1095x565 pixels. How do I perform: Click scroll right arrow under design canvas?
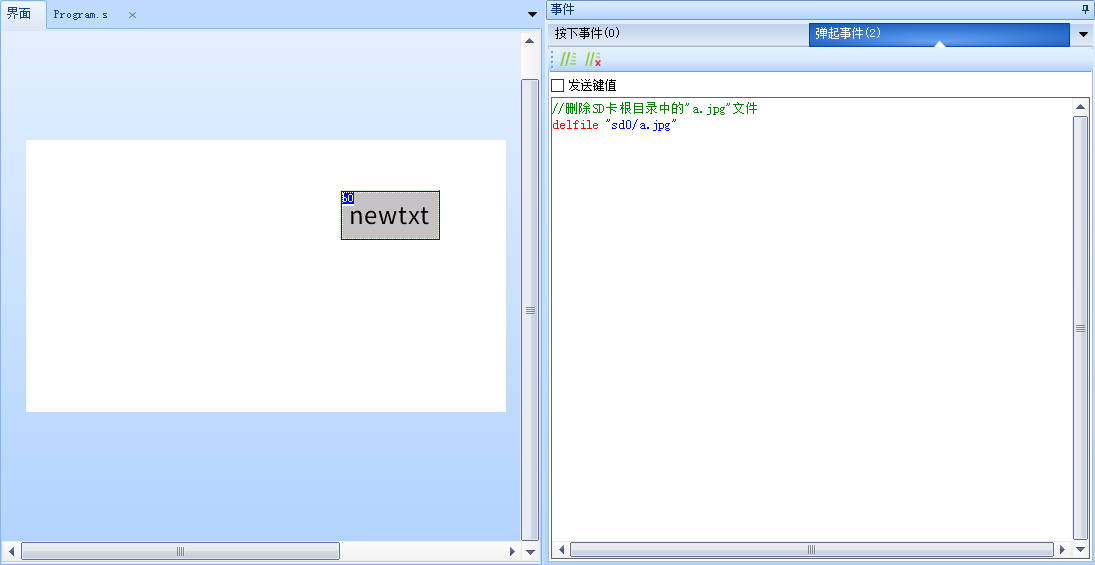pyautogui.click(x=513, y=551)
